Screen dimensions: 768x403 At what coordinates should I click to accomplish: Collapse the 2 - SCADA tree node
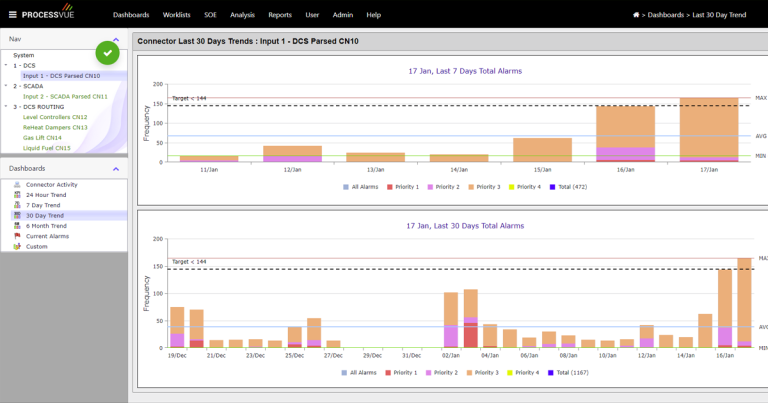(6, 86)
